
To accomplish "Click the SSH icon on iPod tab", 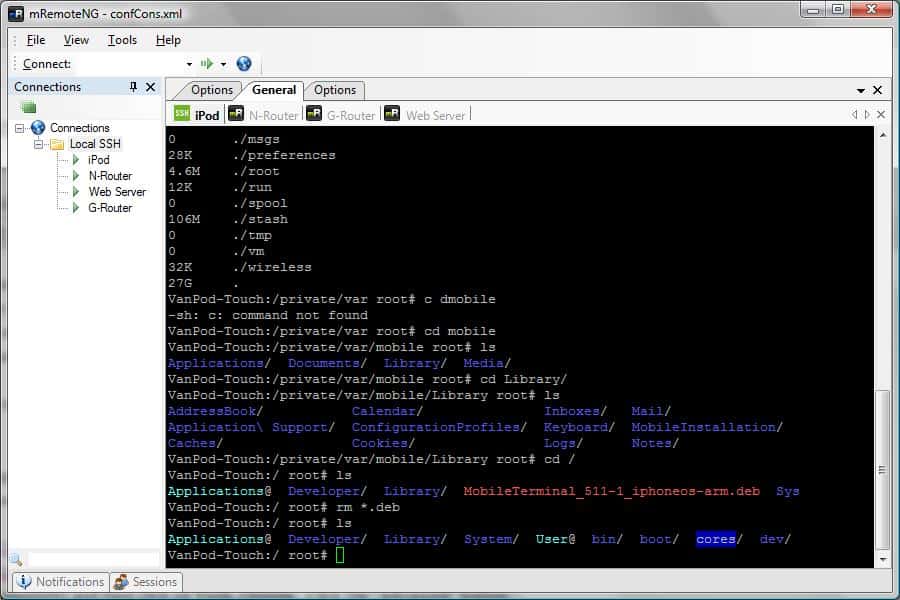I will click(182, 114).
